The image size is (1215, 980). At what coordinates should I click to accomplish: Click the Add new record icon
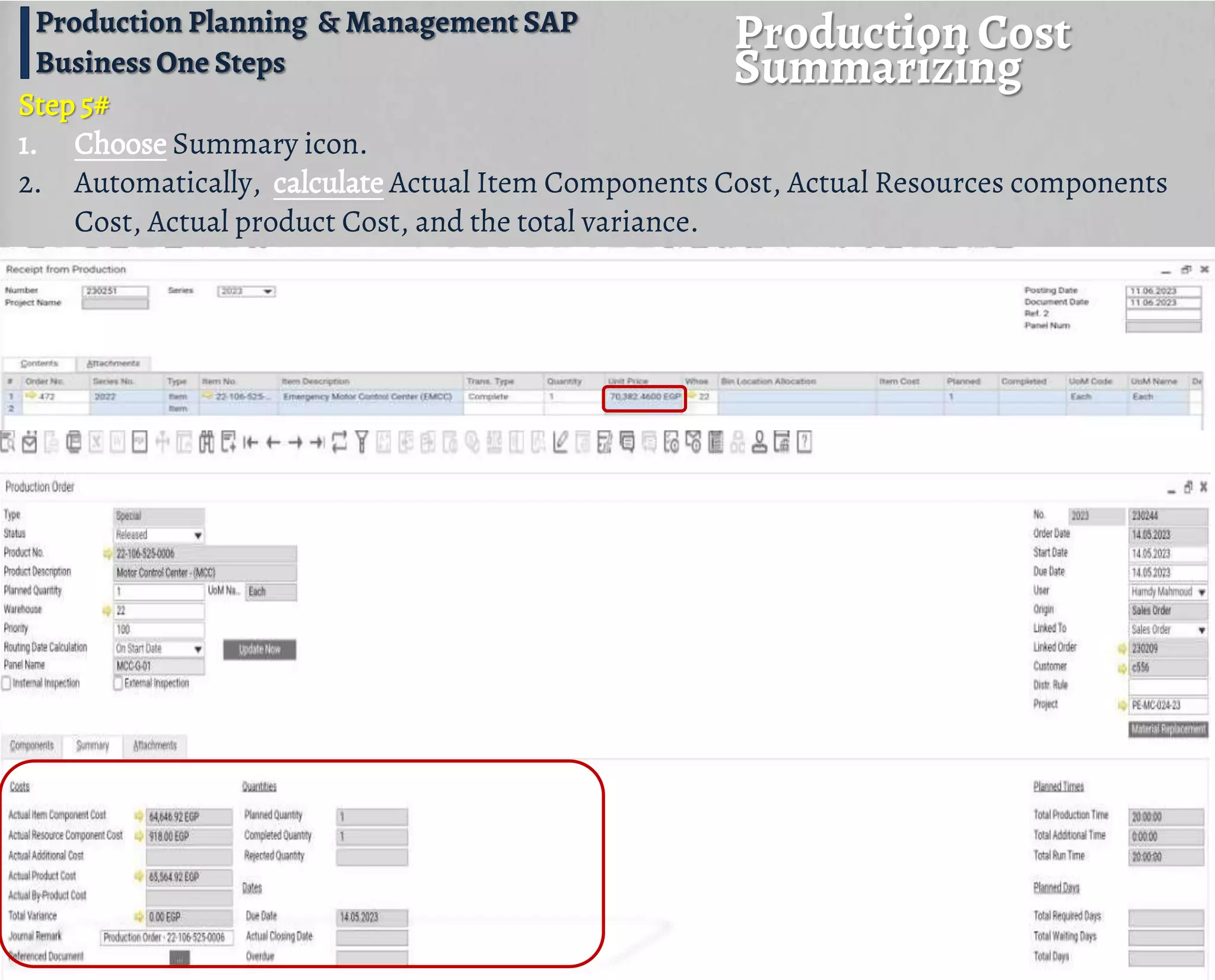pyautogui.click(x=228, y=443)
